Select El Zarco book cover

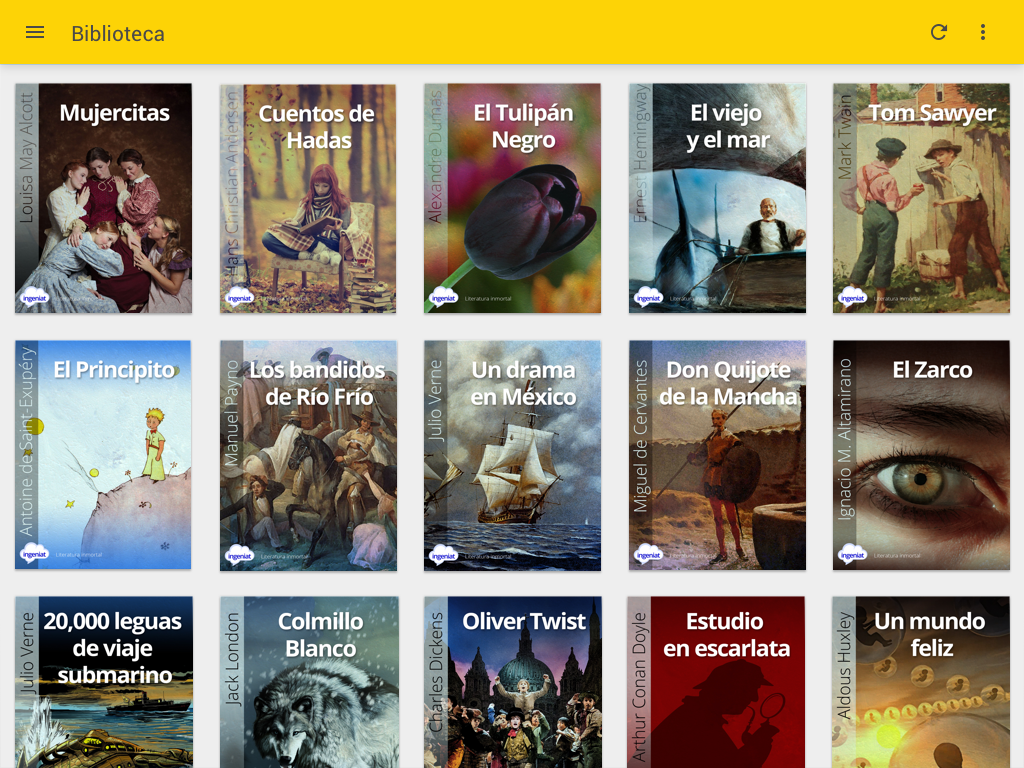click(x=921, y=455)
